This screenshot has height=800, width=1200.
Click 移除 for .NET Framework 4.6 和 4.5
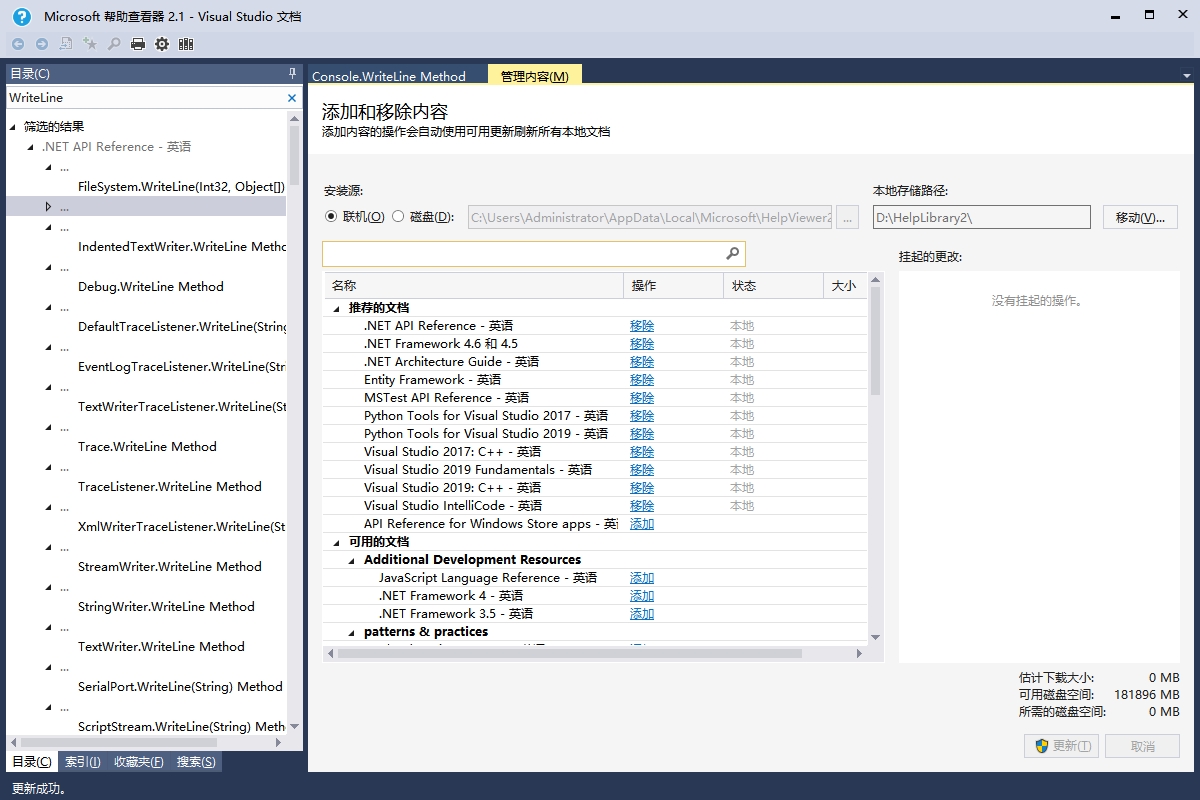click(x=642, y=344)
